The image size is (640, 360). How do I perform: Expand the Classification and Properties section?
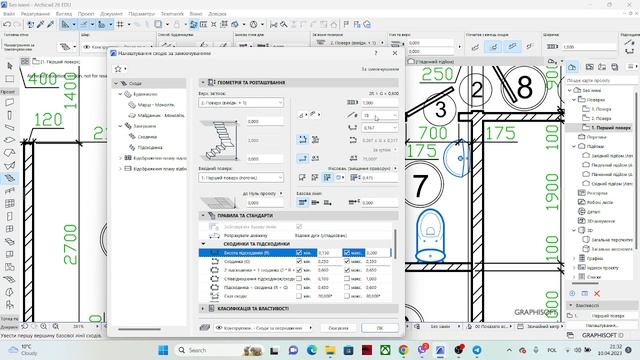coord(203,309)
